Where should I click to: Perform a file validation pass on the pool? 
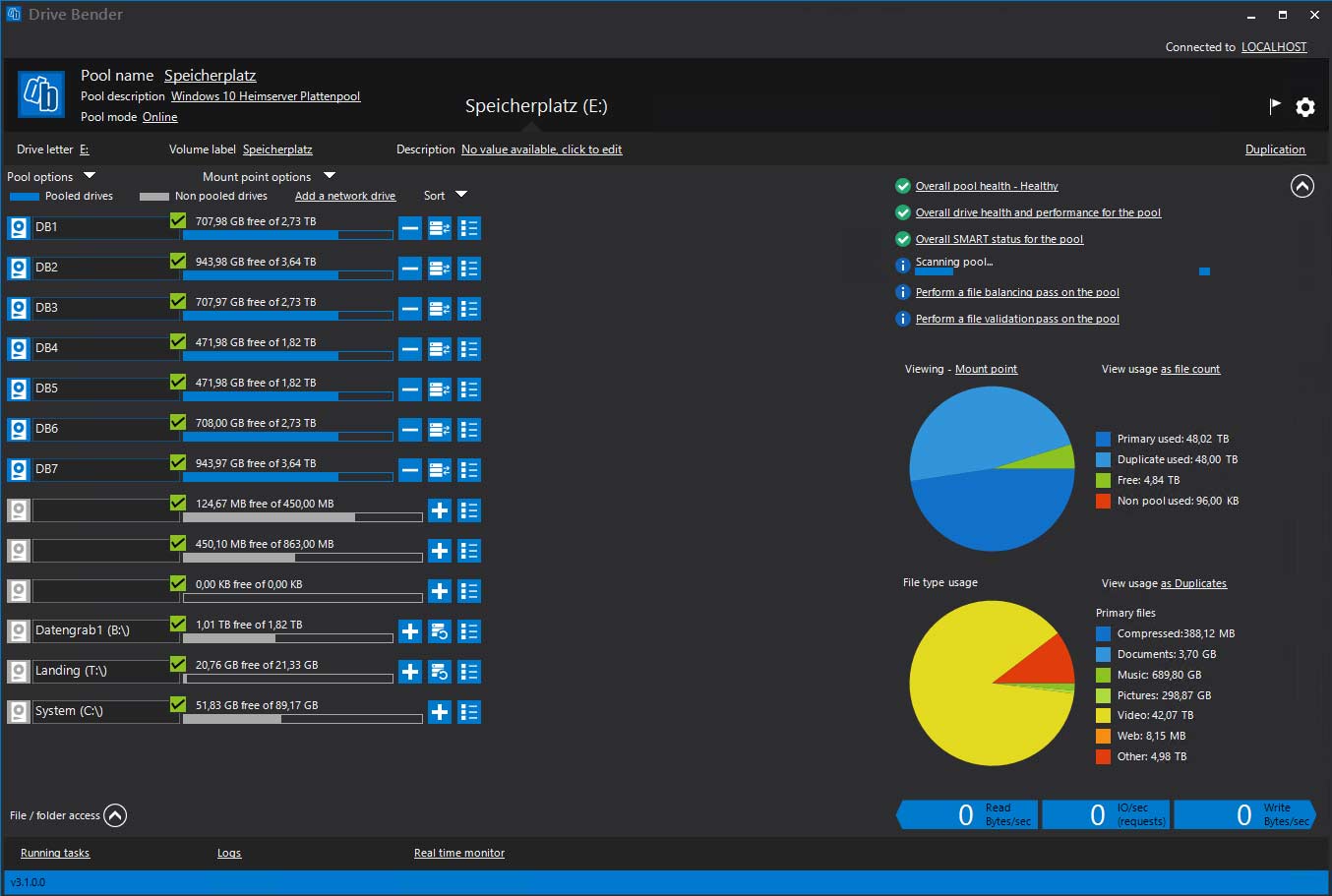pyautogui.click(x=1017, y=319)
